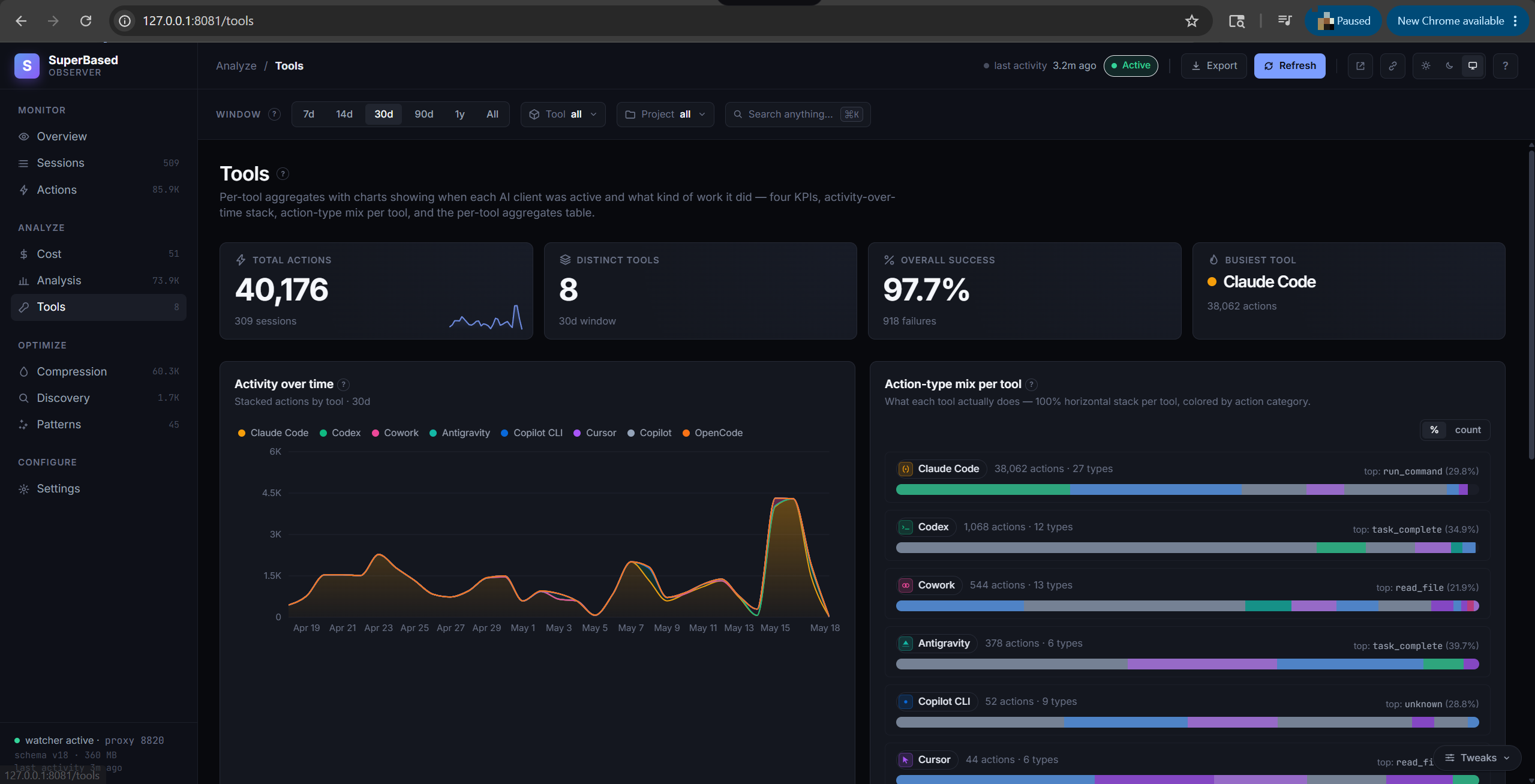Click the Total Actions sparkline chart
This screenshot has width=1535, height=784.
[x=486, y=317]
